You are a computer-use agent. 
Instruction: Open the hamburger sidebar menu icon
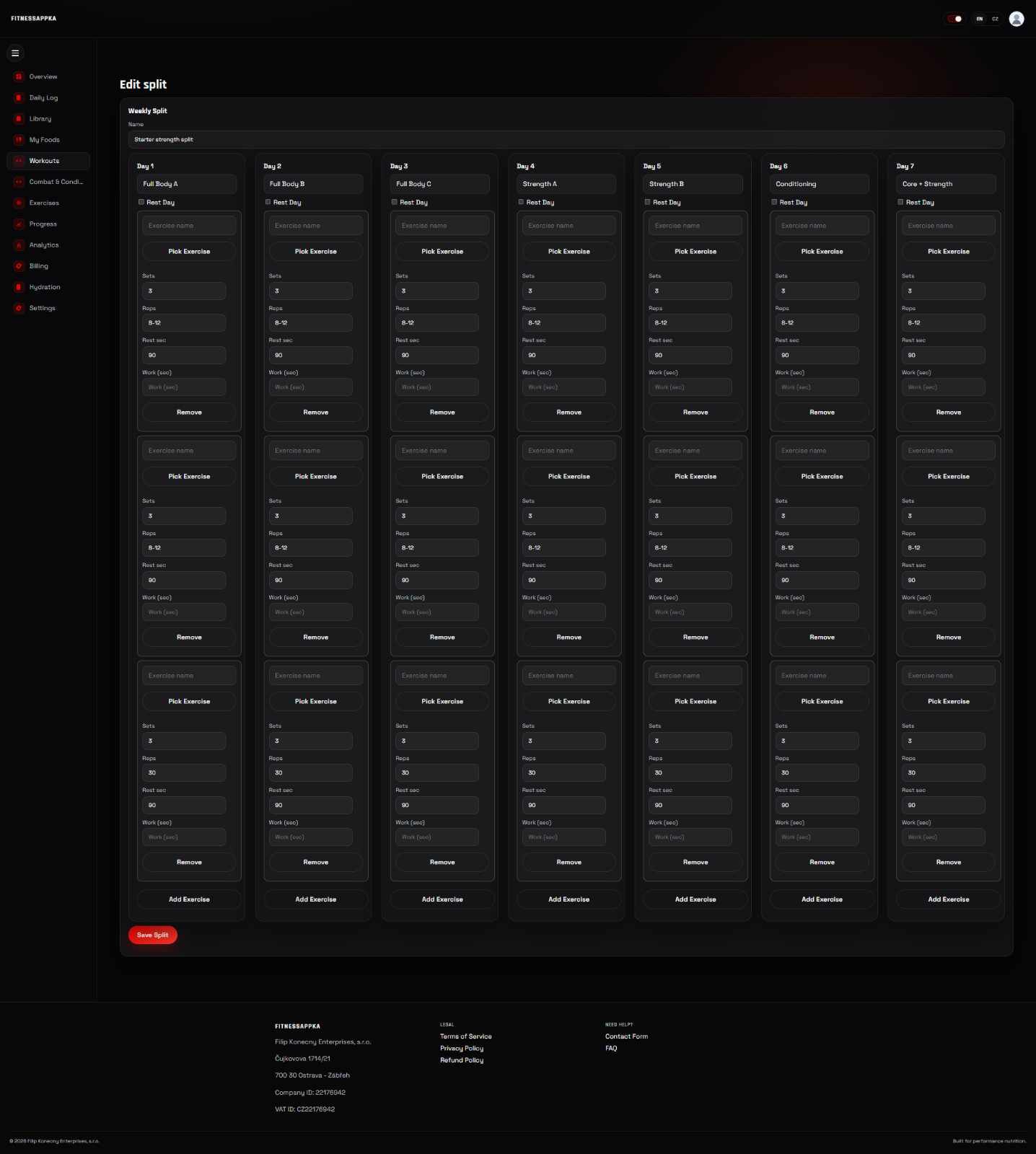[15, 53]
